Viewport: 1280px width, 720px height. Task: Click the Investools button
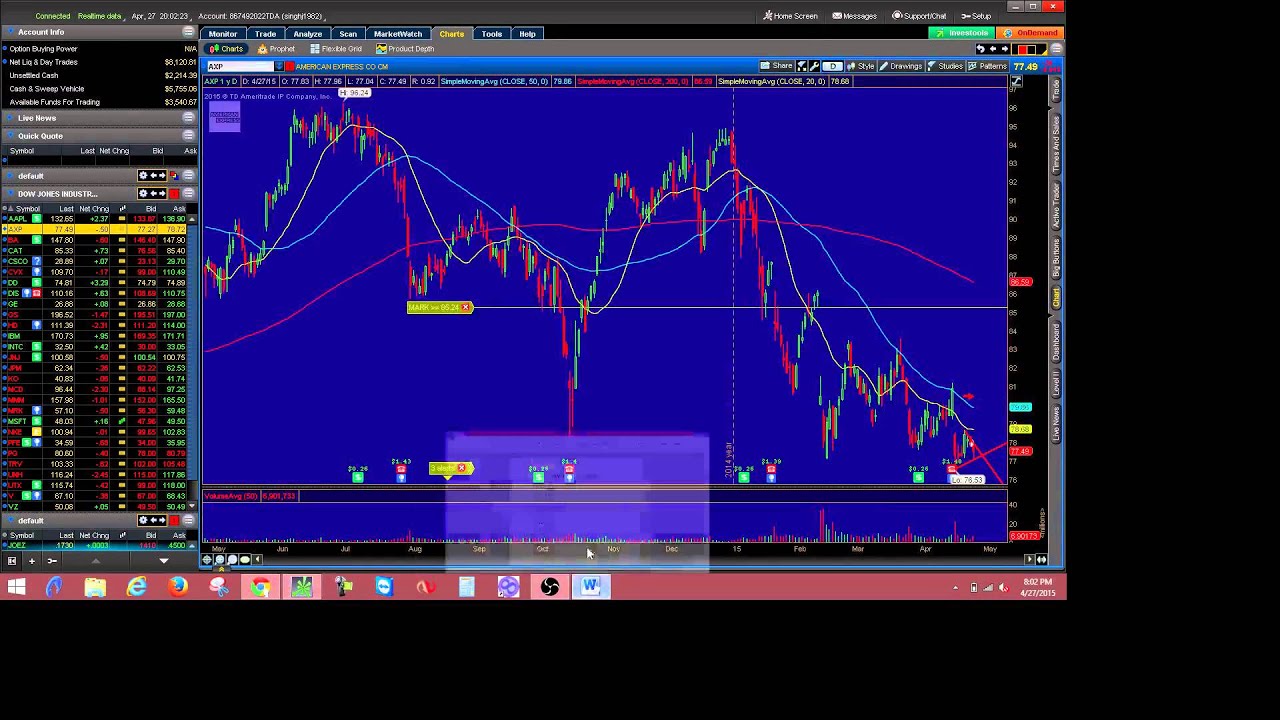962,33
